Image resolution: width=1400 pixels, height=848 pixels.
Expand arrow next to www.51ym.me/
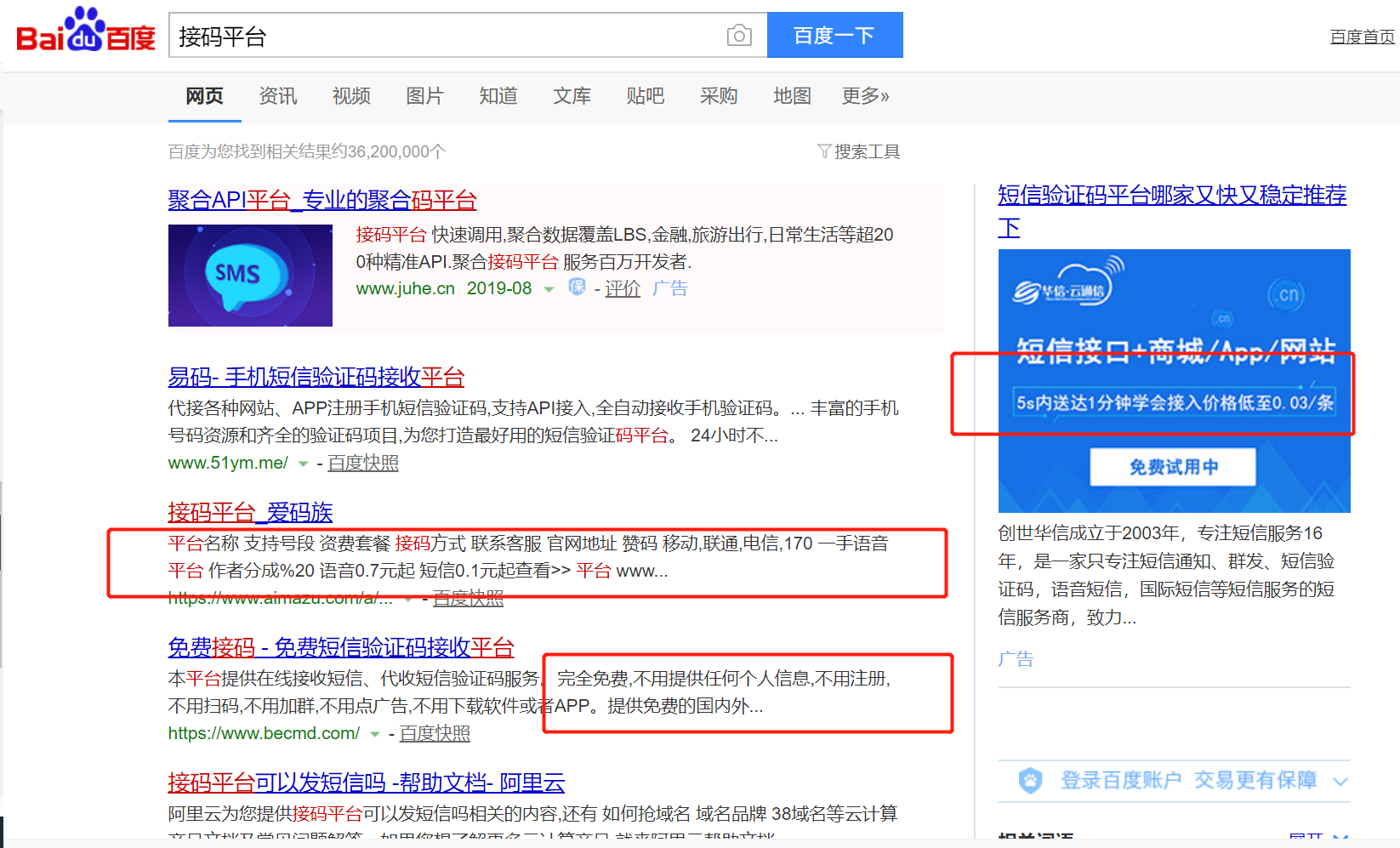[303, 464]
